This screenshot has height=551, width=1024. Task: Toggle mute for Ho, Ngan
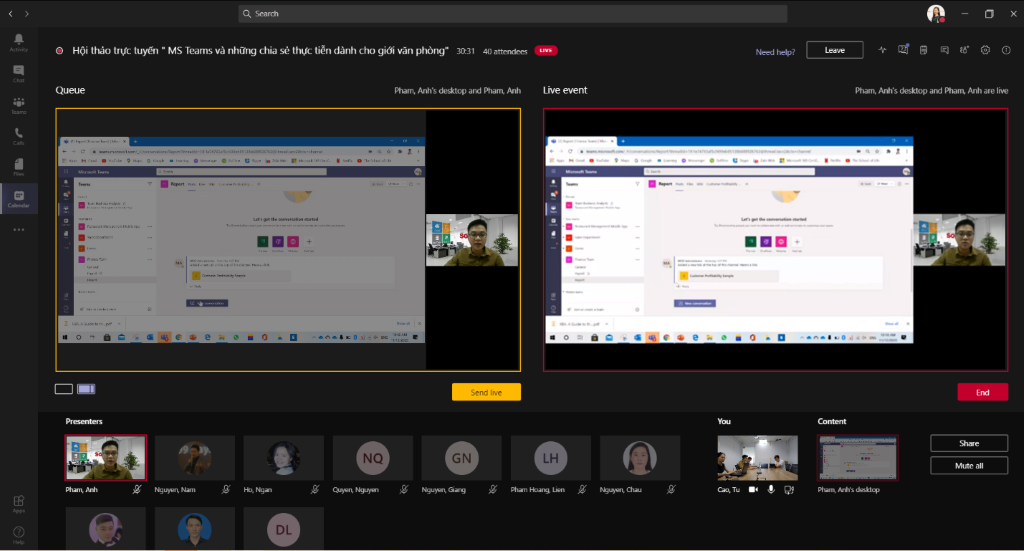[315, 489]
